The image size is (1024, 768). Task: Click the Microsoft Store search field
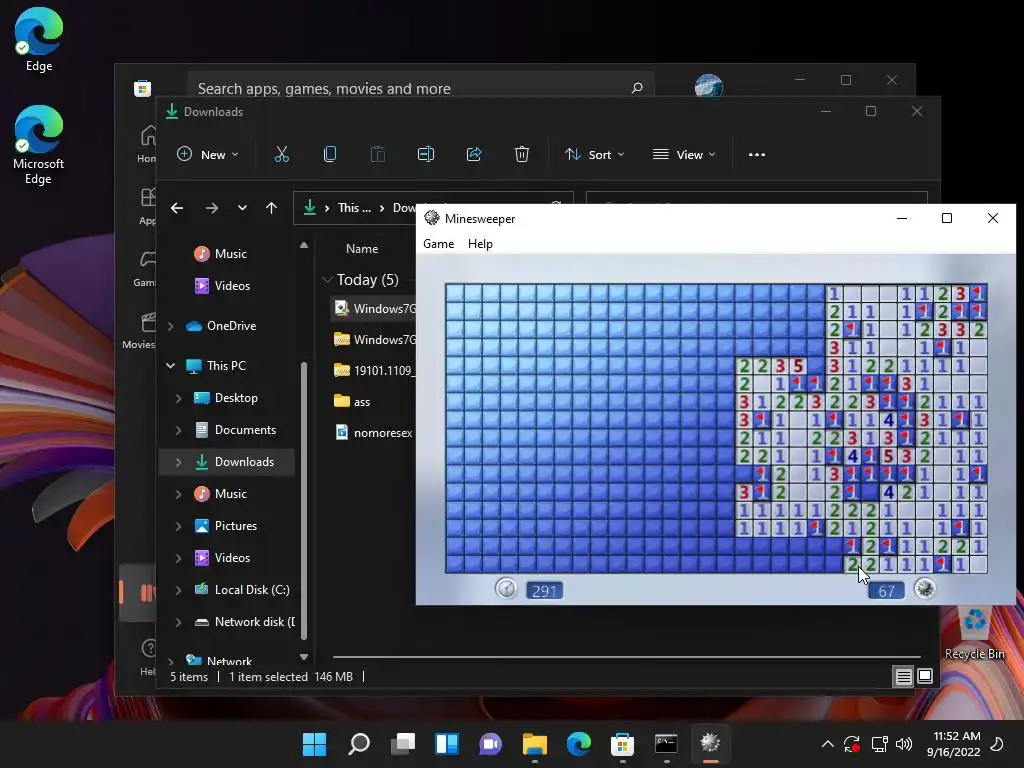pos(421,88)
